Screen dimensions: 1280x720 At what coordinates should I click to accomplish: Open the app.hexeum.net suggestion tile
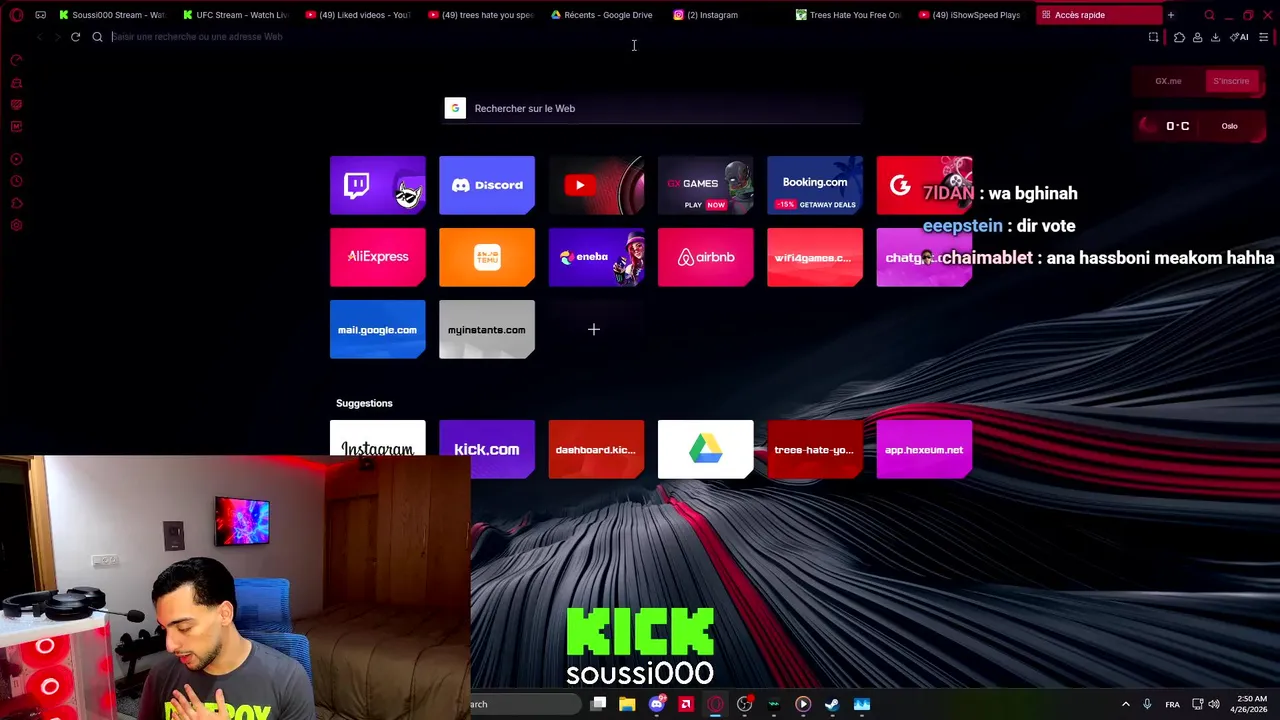point(924,449)
